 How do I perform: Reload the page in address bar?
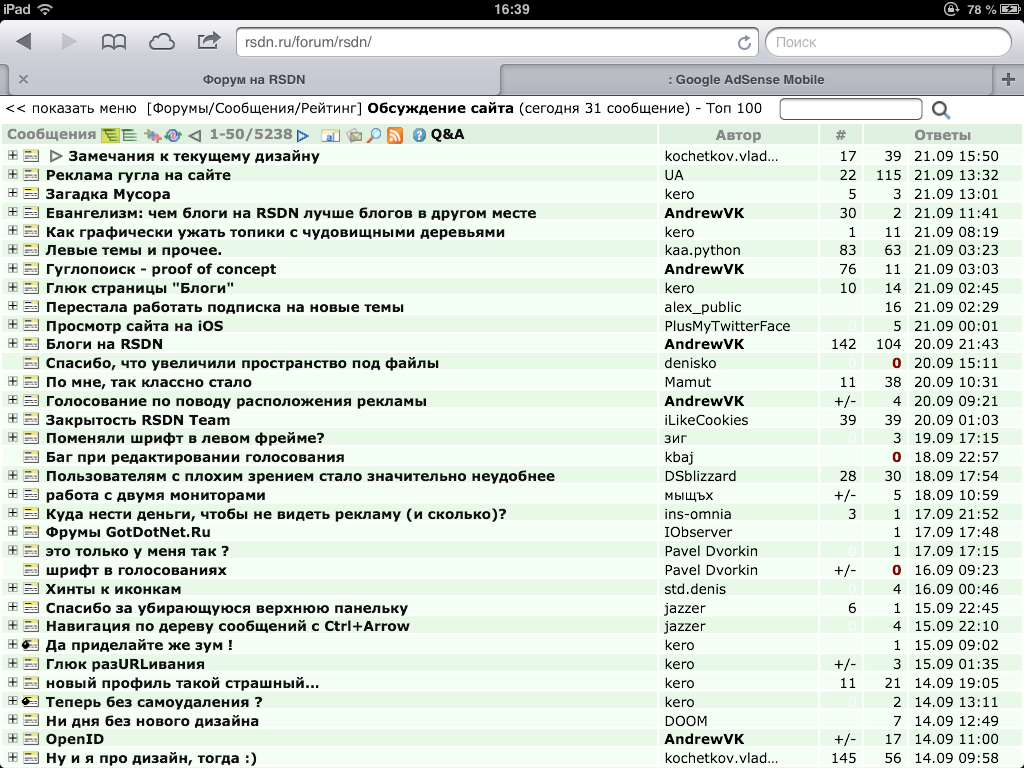pos(744,43)
